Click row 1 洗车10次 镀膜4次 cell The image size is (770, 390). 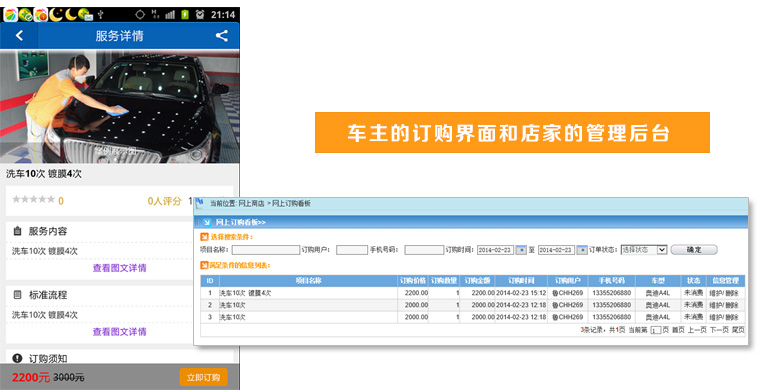(308, 293)
